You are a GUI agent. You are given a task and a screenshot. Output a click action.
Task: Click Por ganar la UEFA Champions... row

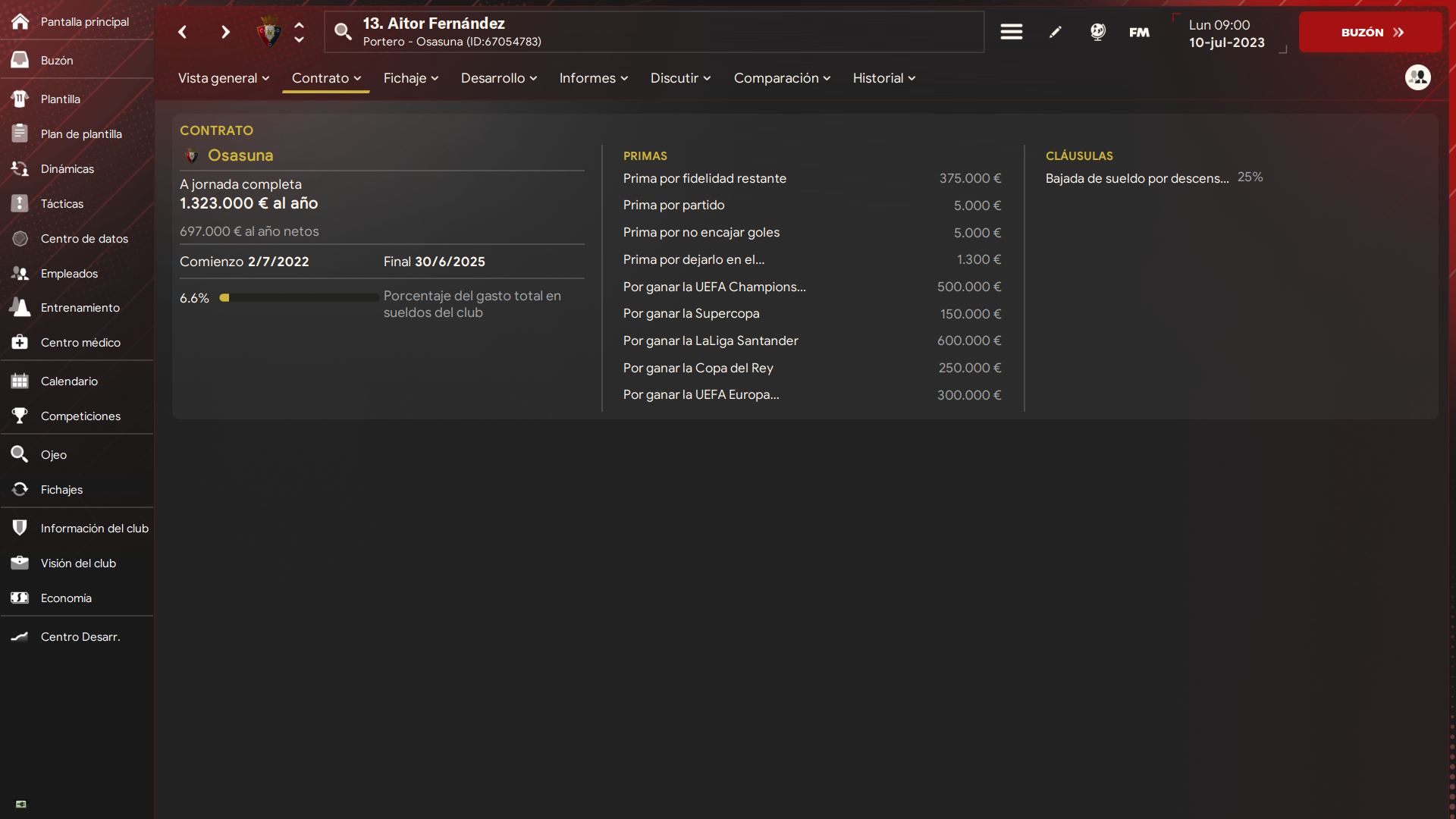(812, 287)
